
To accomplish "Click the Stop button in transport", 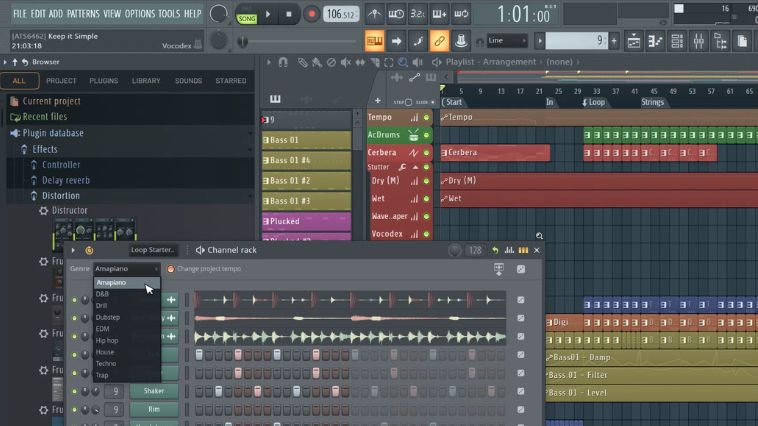I will pos(289,14).
